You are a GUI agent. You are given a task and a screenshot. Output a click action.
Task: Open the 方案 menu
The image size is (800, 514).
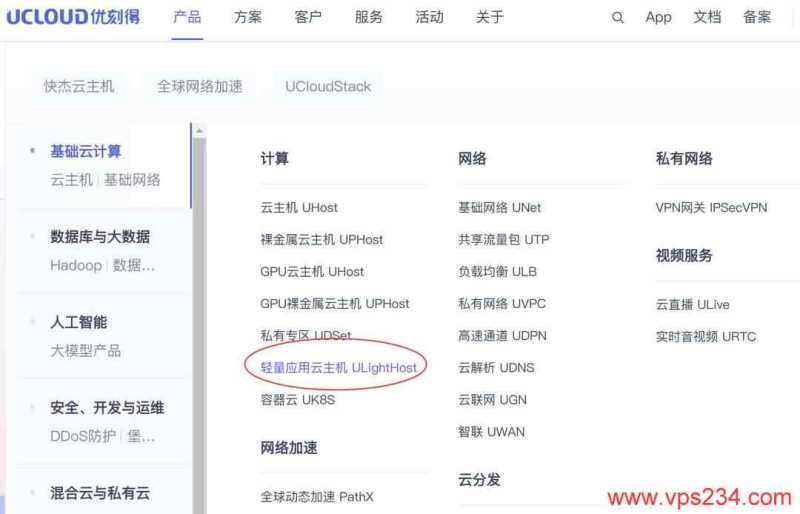click(x=248, y=17)
